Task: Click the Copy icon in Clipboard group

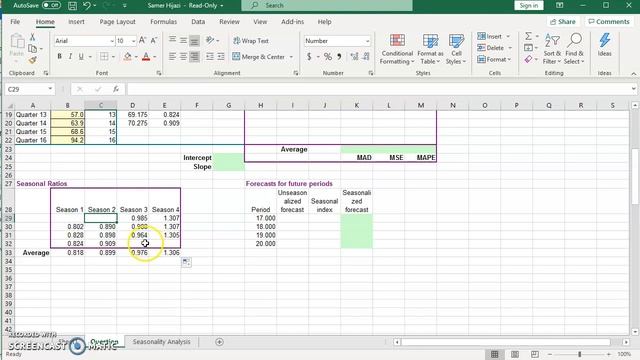Action: [32, 49]
